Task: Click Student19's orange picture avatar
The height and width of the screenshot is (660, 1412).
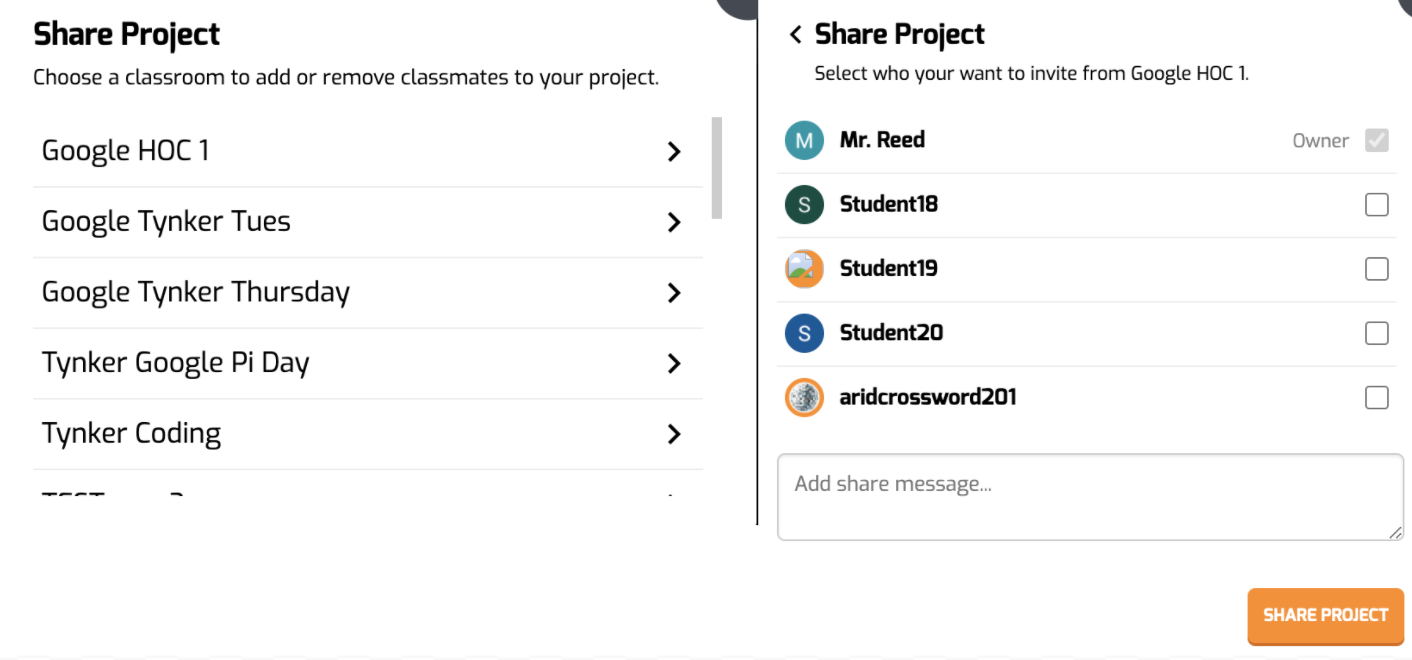Action: coord(804,269)
